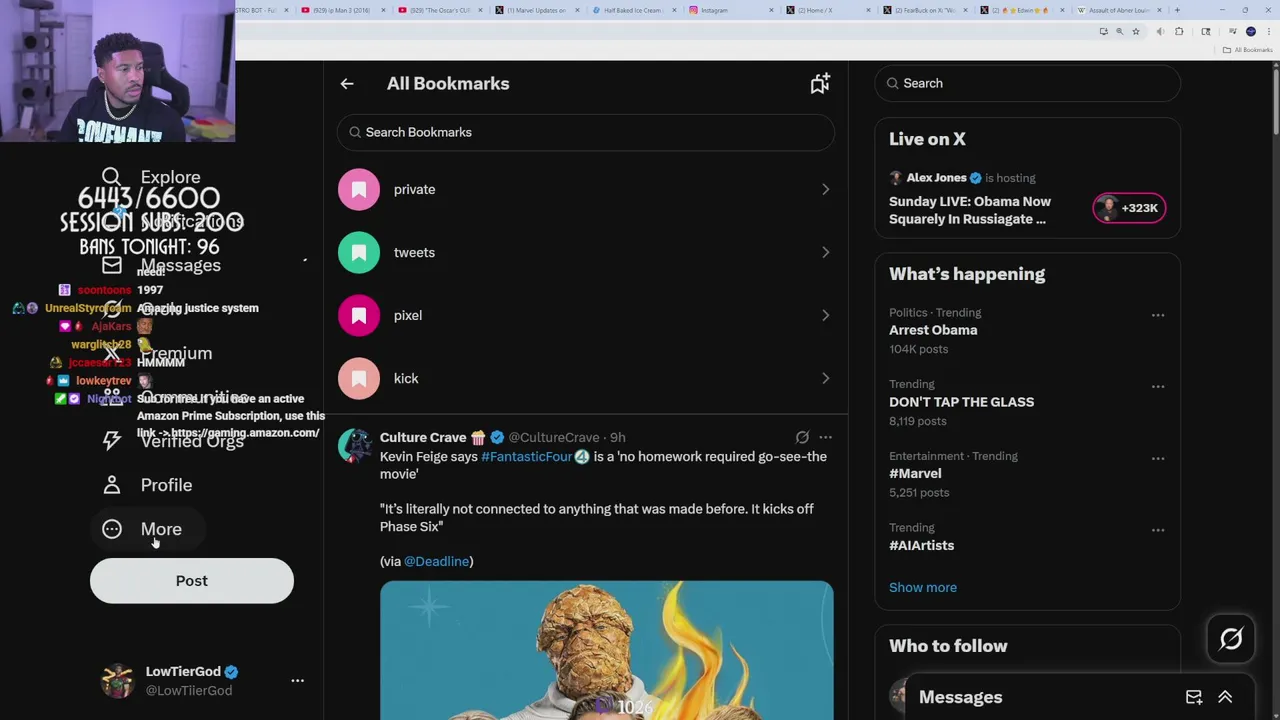1280x720 pixels.
Task: Expand the private folder chevron
Action: click(x=825, y=189)
